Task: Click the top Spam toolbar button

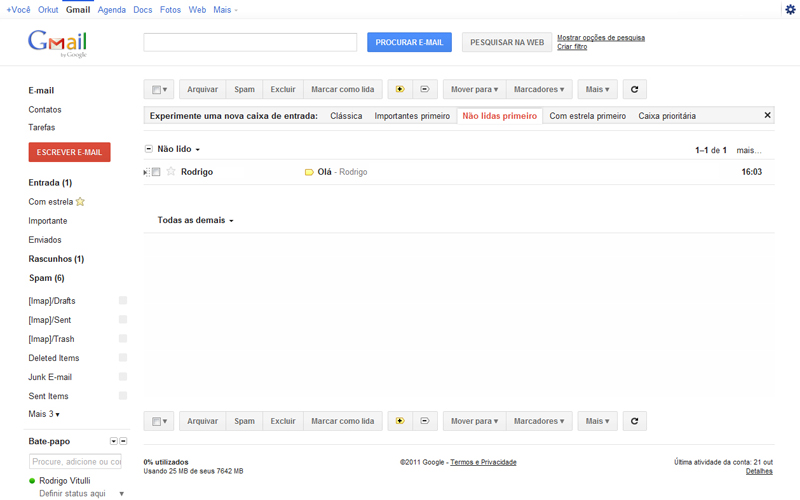Action: pos(244,89)
